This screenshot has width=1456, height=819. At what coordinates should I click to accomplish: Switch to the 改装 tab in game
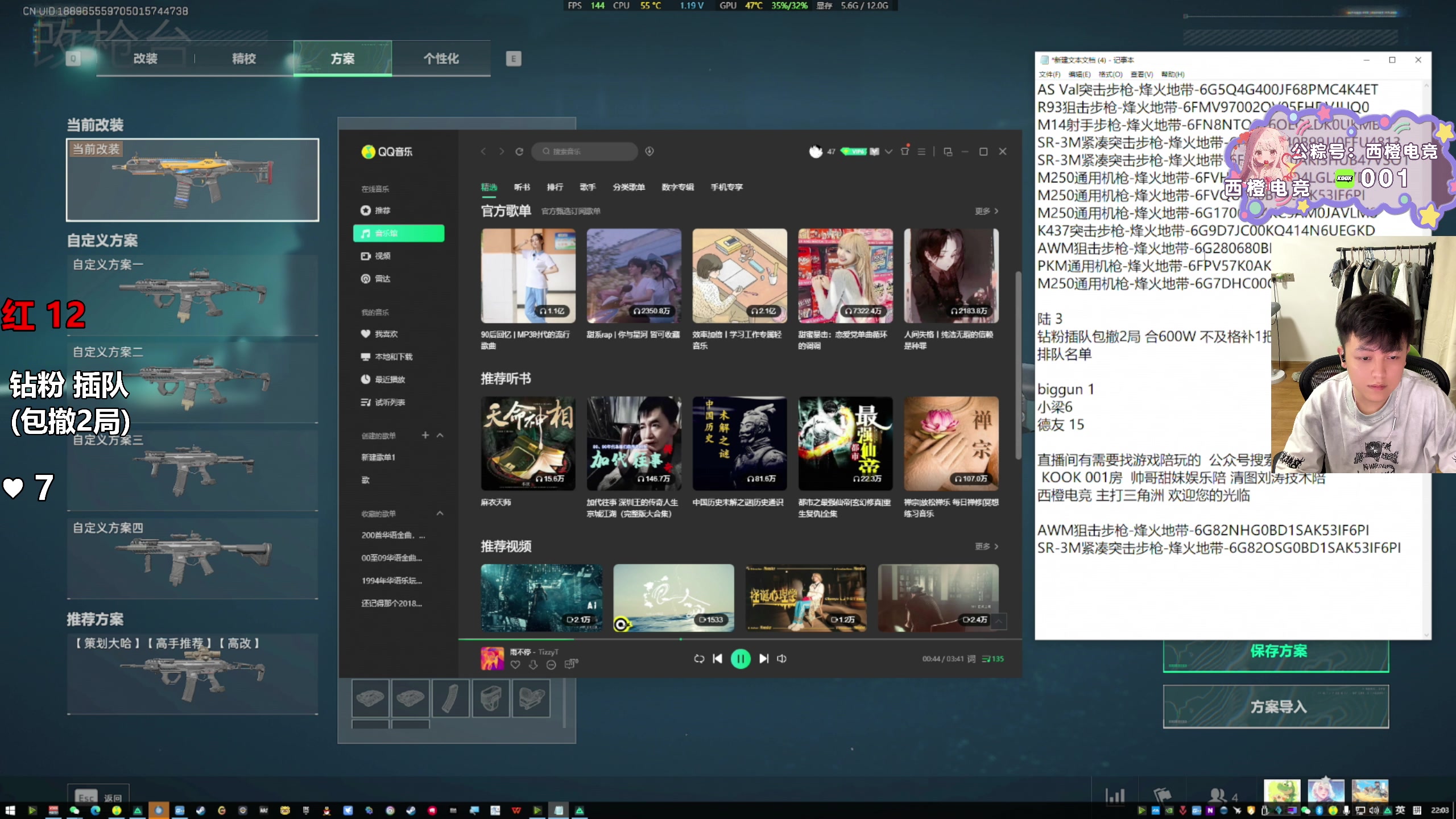click(x=146, y=59)
